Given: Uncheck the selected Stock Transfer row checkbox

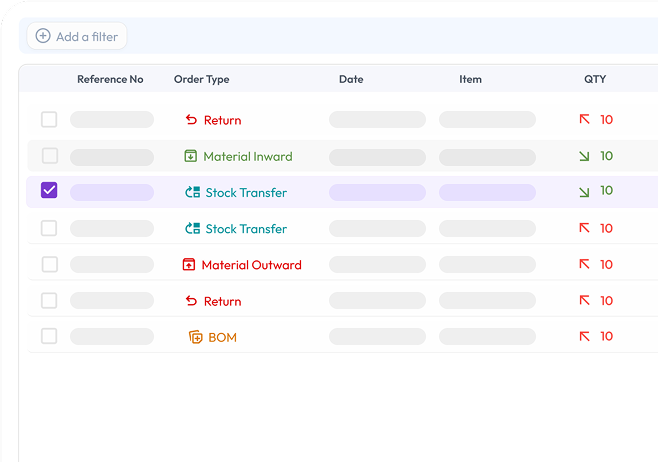Looking at the screenshot, I should 49,191.
